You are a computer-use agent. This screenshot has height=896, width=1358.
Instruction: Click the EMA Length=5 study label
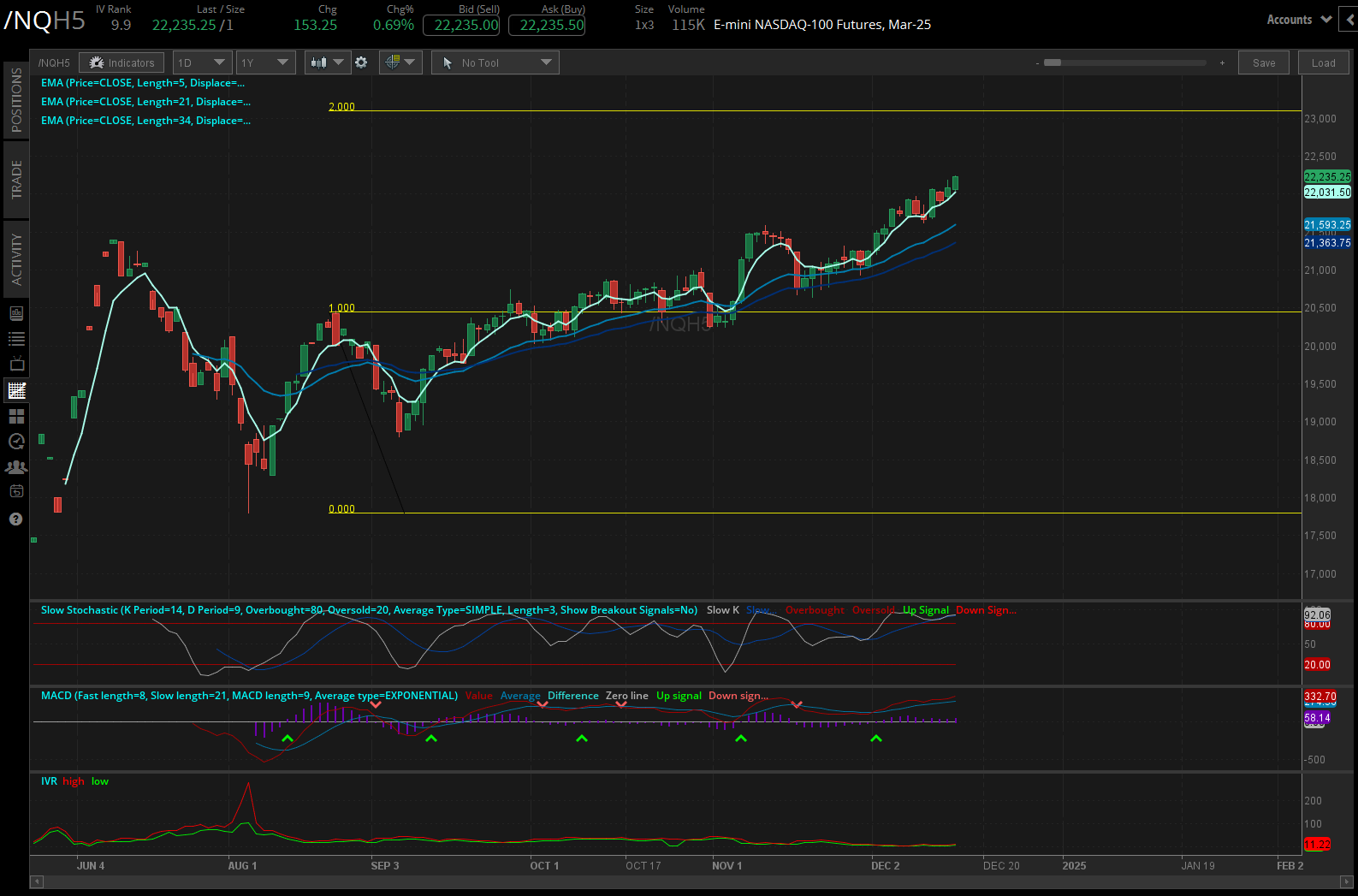point(143,83)
